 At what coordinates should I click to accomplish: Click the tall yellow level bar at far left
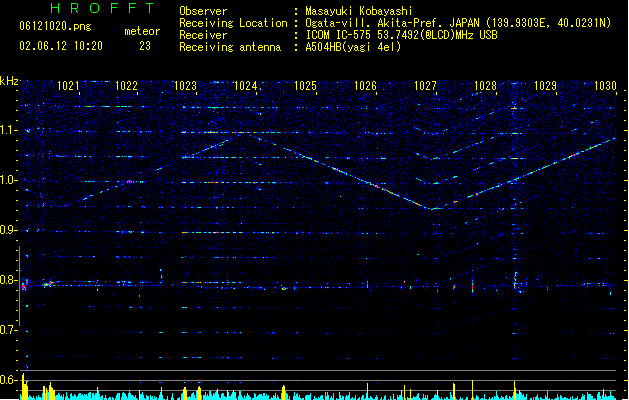coord(24,386)
